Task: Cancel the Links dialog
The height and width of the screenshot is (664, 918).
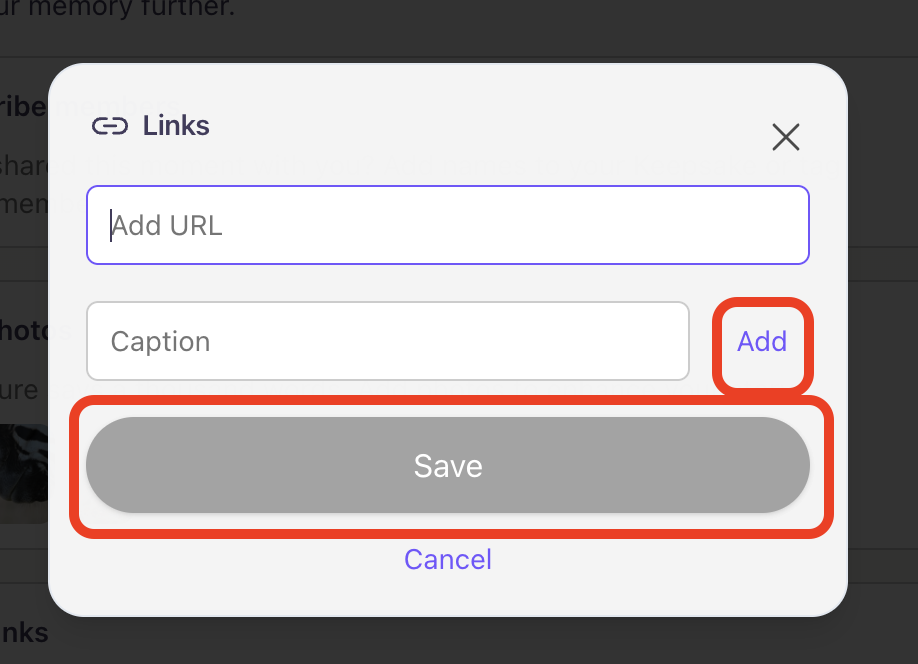Action: 447,558
